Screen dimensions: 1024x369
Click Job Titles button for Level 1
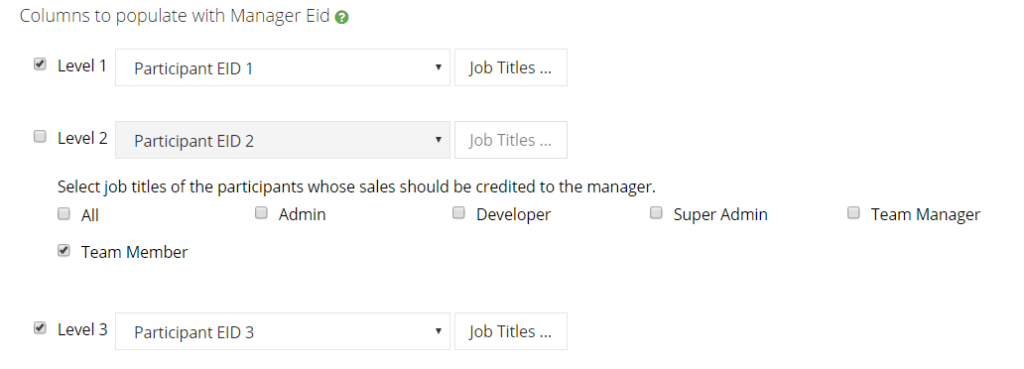point(511,67)
